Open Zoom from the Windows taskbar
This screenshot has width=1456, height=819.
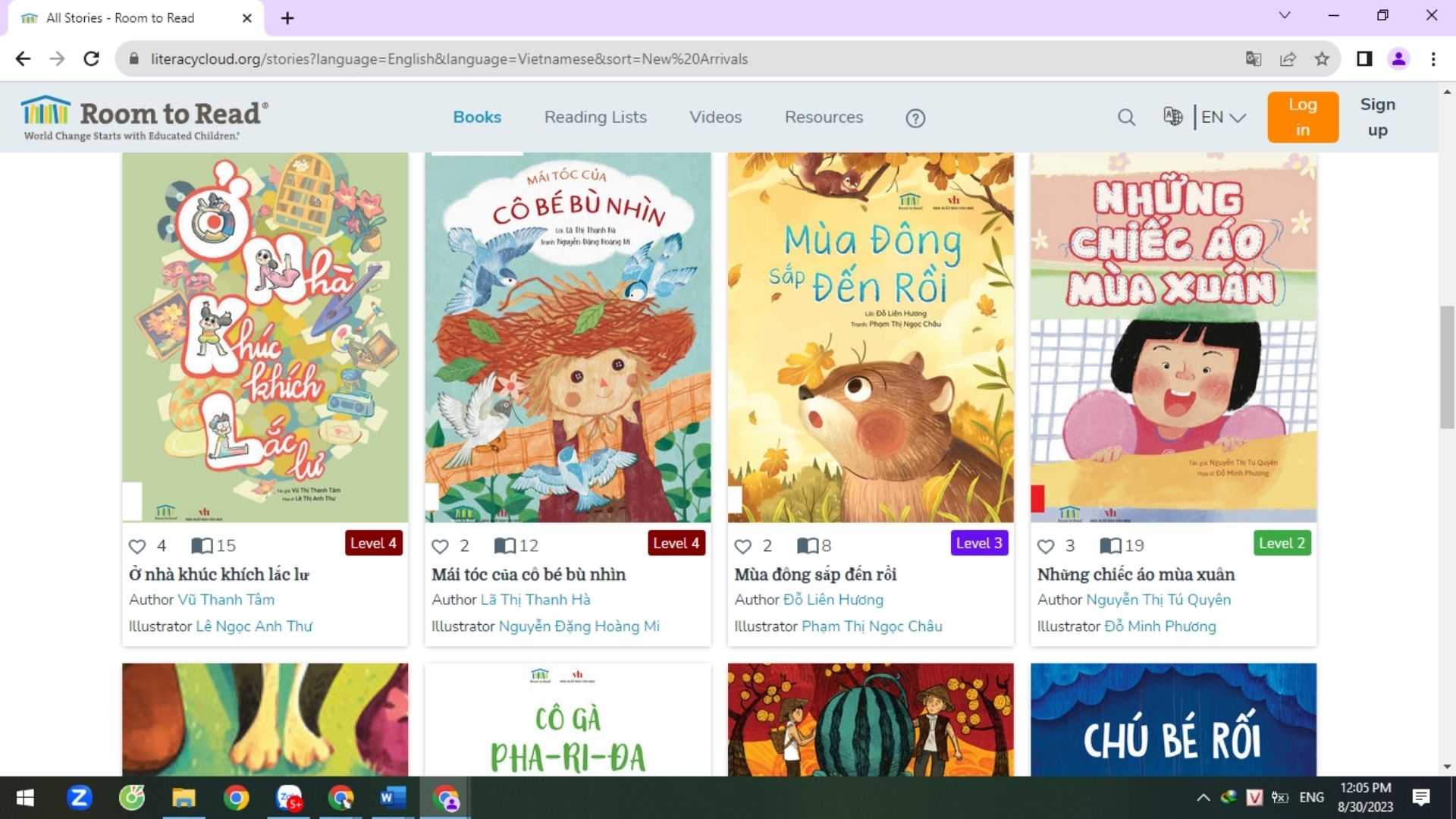point(79,798)
